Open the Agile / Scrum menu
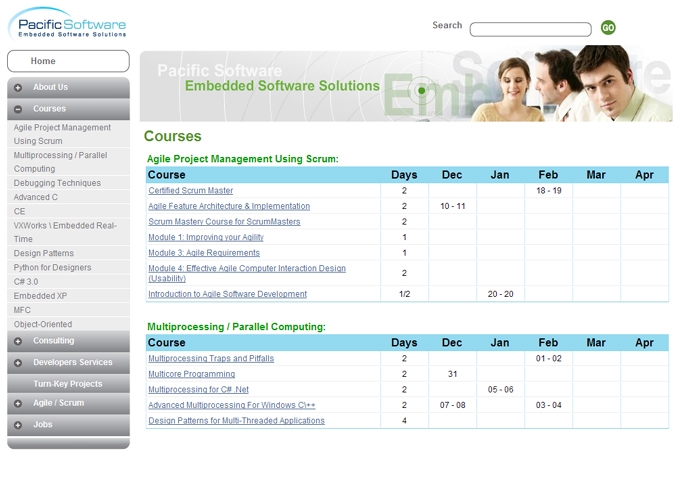Image resolution: width=680 pixels, height=480 pixels. 68,404
